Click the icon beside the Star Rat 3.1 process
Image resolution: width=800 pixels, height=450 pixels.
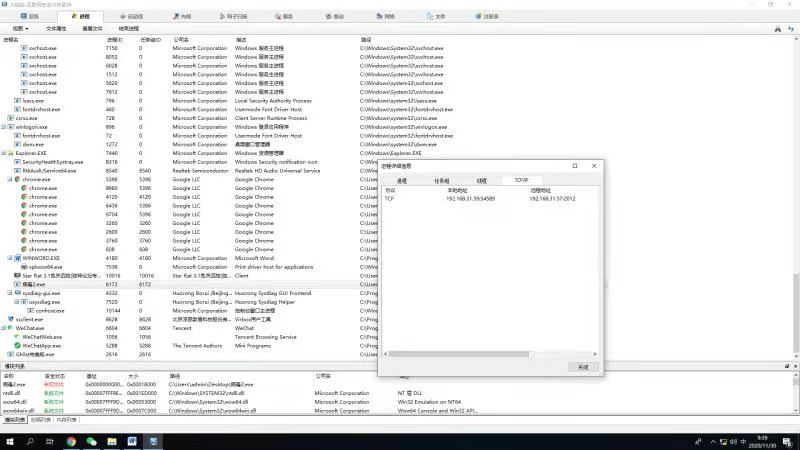tap(17, 276)
